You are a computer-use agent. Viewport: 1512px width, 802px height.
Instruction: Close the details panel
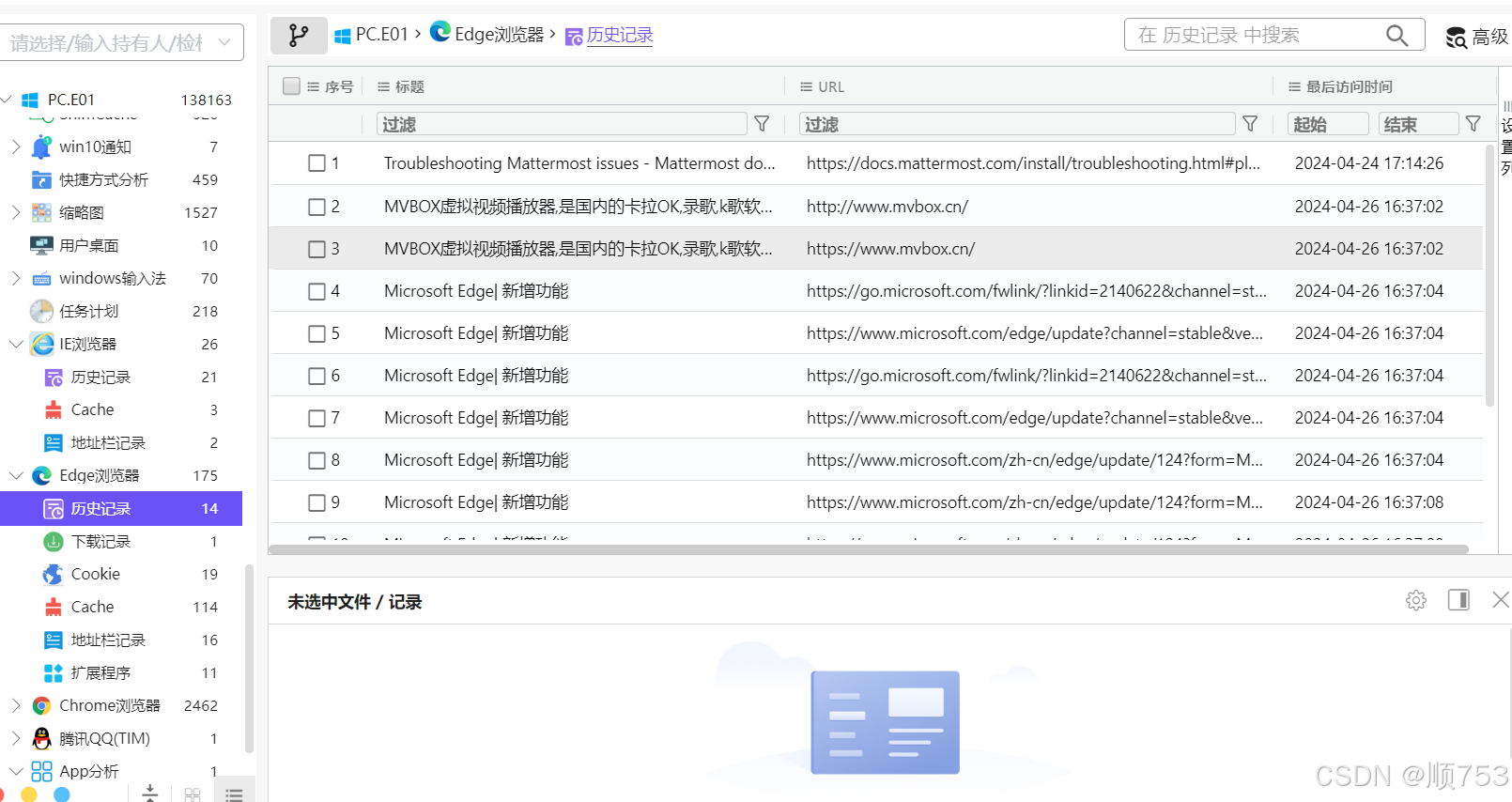pos(1500,600)
